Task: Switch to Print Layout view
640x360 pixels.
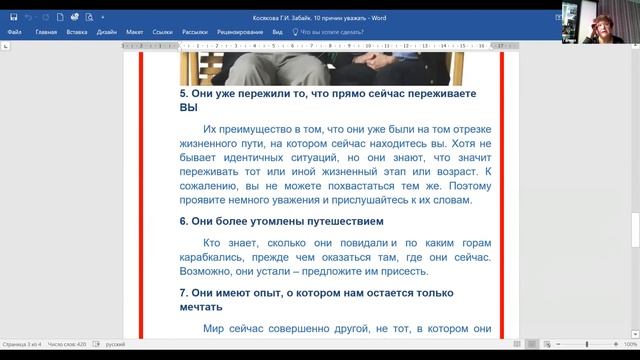Action: [x=531, y=344]
